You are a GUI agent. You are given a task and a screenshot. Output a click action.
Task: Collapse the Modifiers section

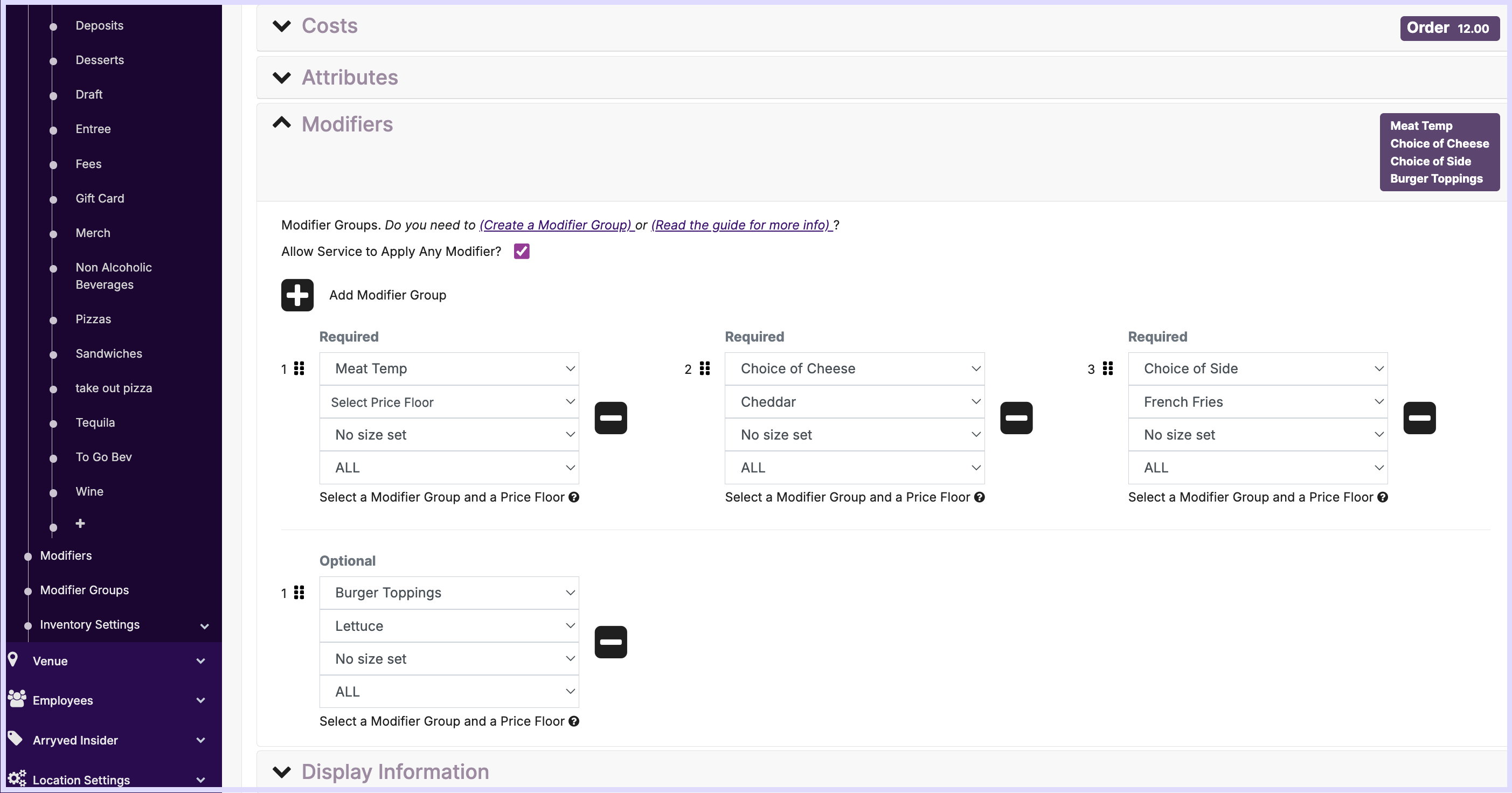pos(282,123)
